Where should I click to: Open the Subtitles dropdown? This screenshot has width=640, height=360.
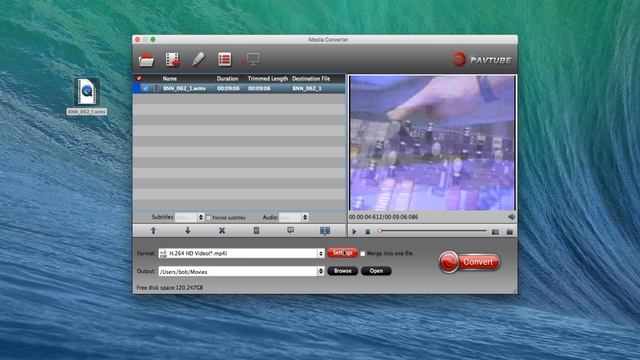(x=189, y=217)
